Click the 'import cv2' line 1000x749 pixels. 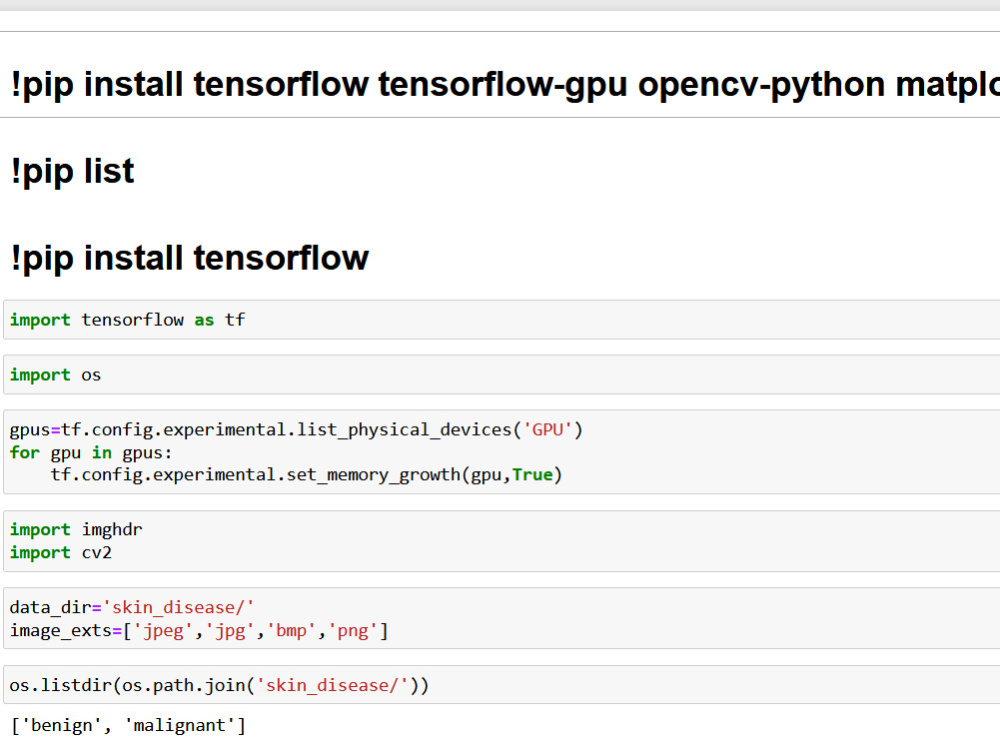coord(61,552)
